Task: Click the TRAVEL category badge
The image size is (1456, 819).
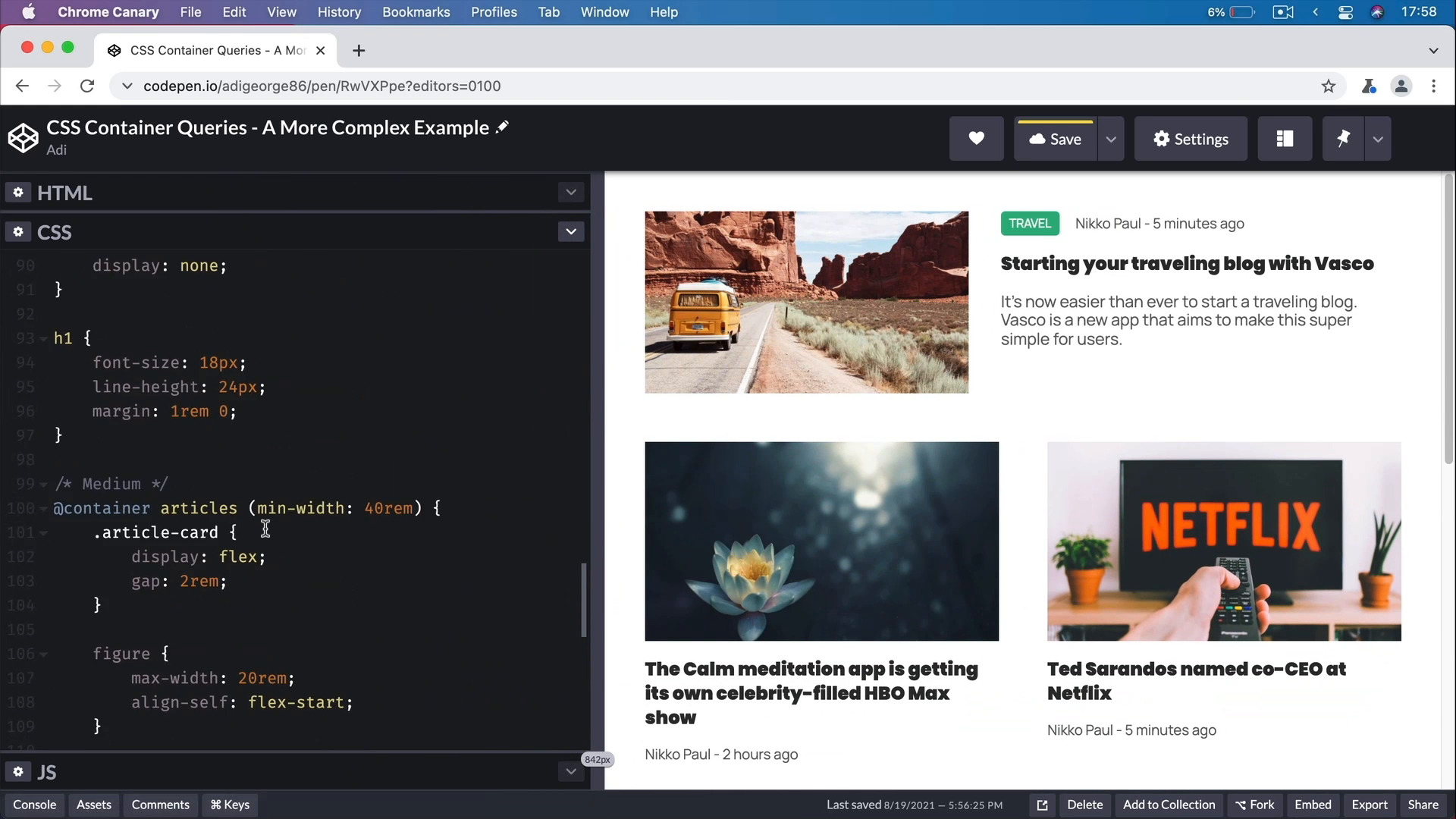Action: point(1030,224)
